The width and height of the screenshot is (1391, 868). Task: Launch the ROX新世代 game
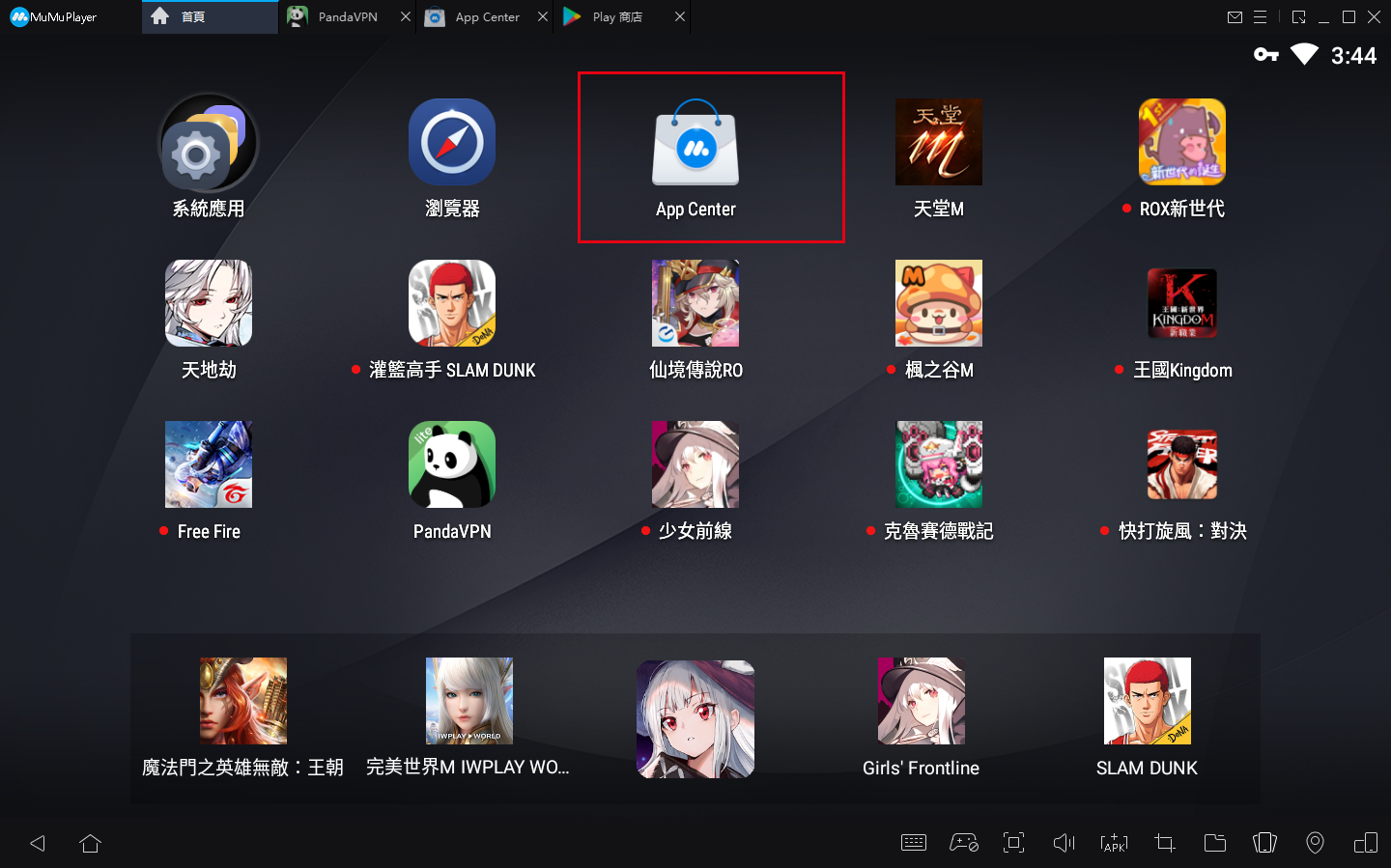[1182, 142]
